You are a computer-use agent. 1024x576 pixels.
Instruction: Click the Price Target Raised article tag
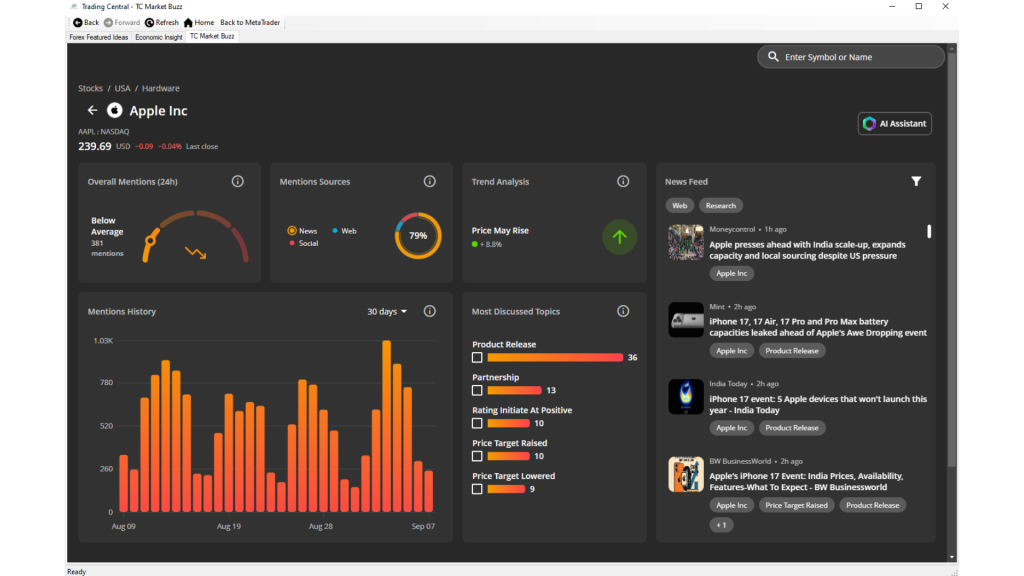796,505
